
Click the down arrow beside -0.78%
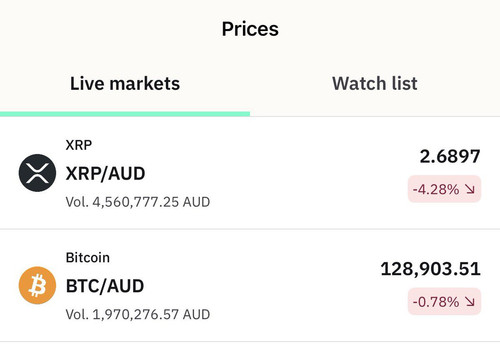pos(470,302)
